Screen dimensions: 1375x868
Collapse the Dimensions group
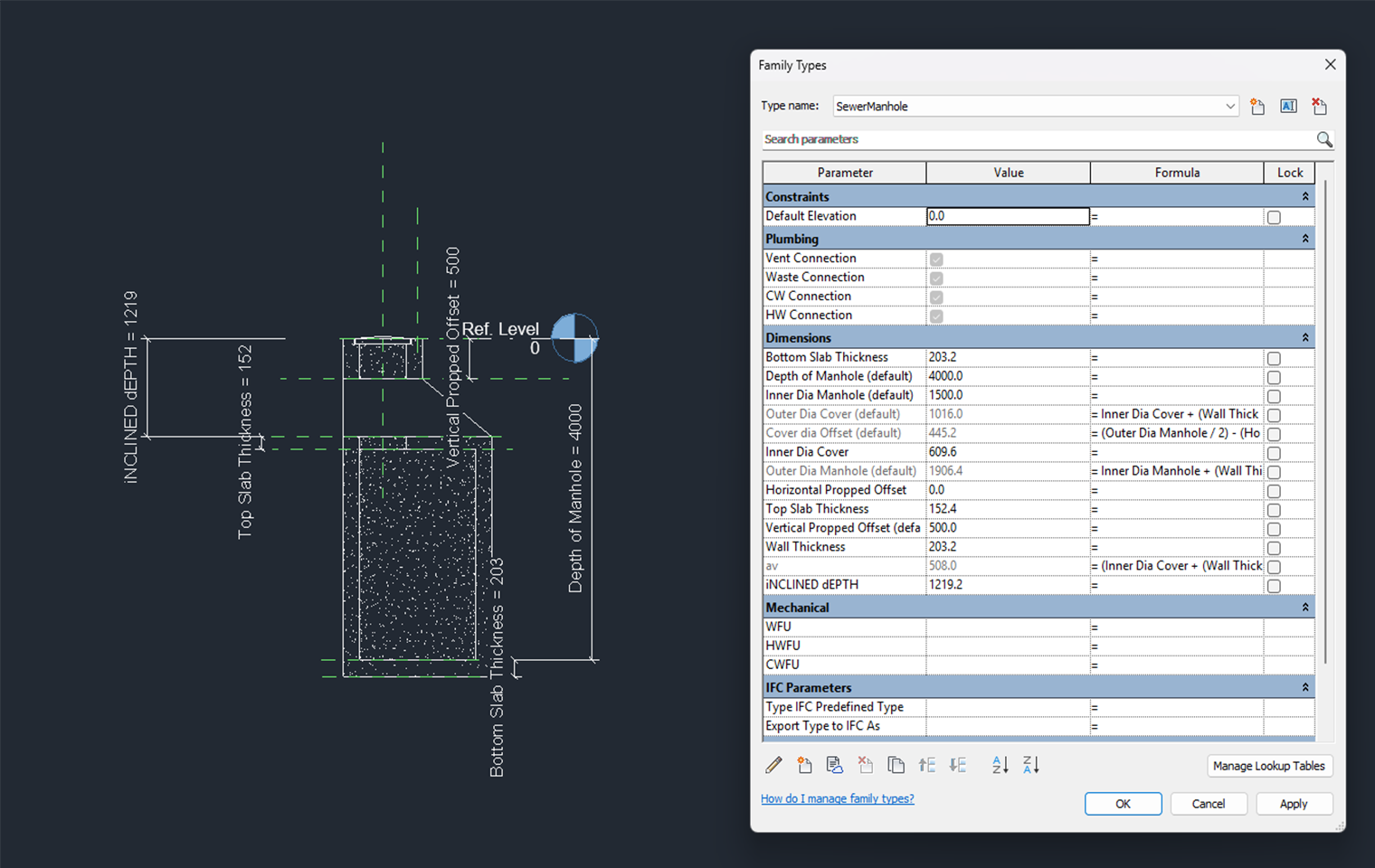(x=1305, y=337)
